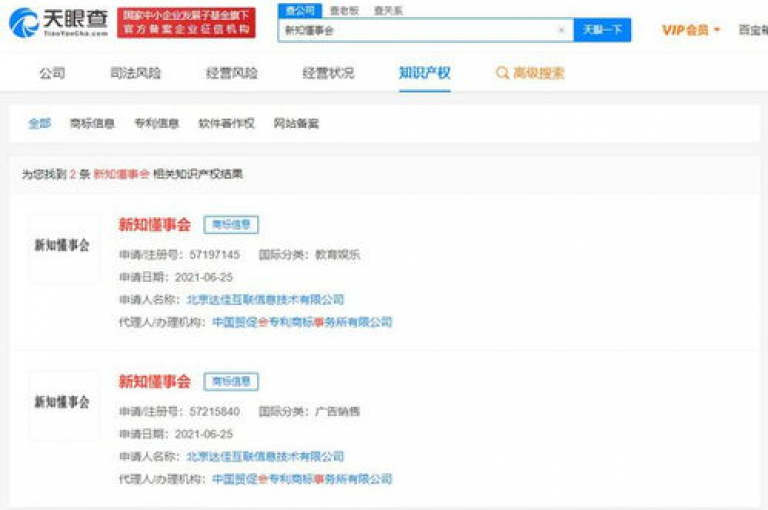Filter by 商标信息
The height and width of the screenshot is (510, 768).
[x=93, y=123]
